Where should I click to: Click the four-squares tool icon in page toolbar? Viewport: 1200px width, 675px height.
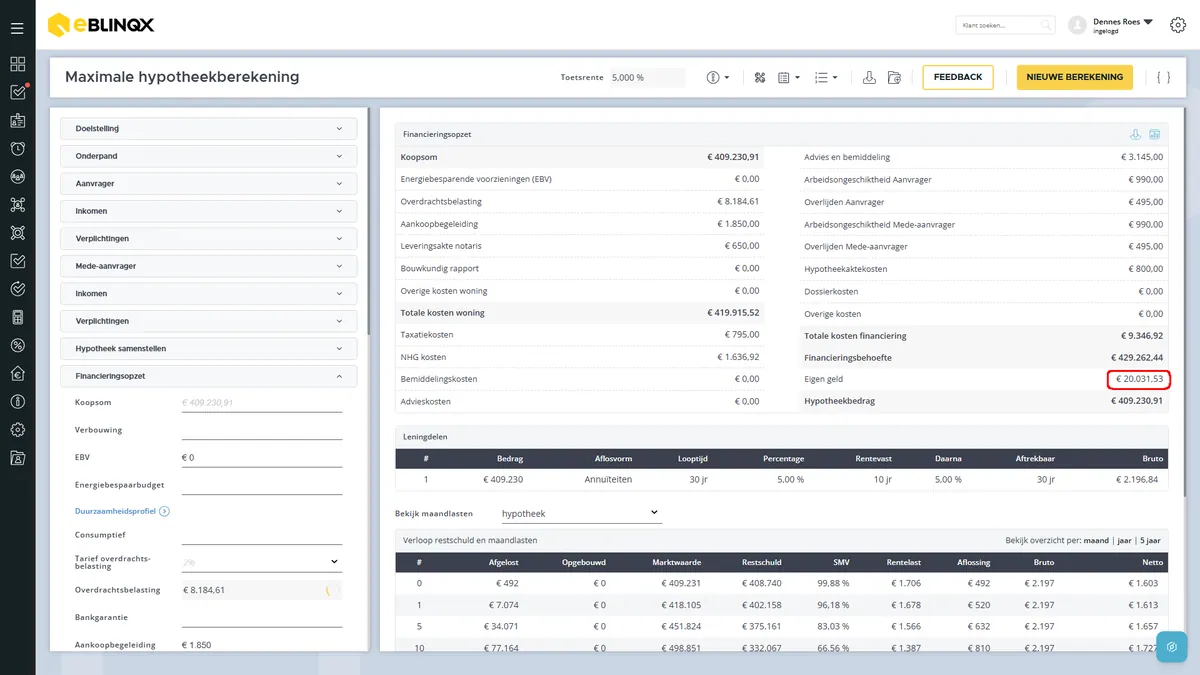click(760, 77)
